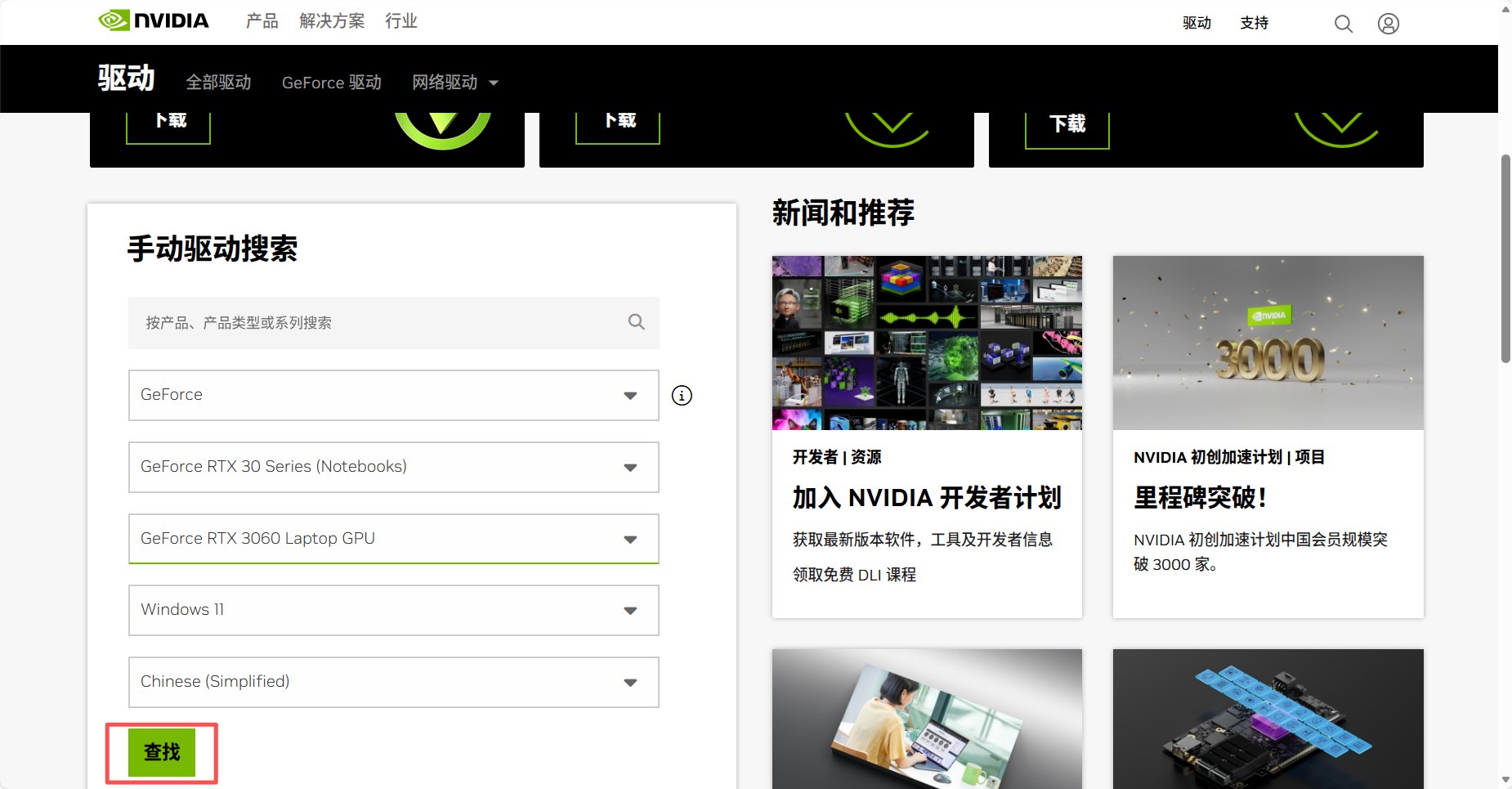Open the circuit board chip thumbnail
Image resolution: width=1512 pixels, height=789 pixels.
tap(1268, 719)
